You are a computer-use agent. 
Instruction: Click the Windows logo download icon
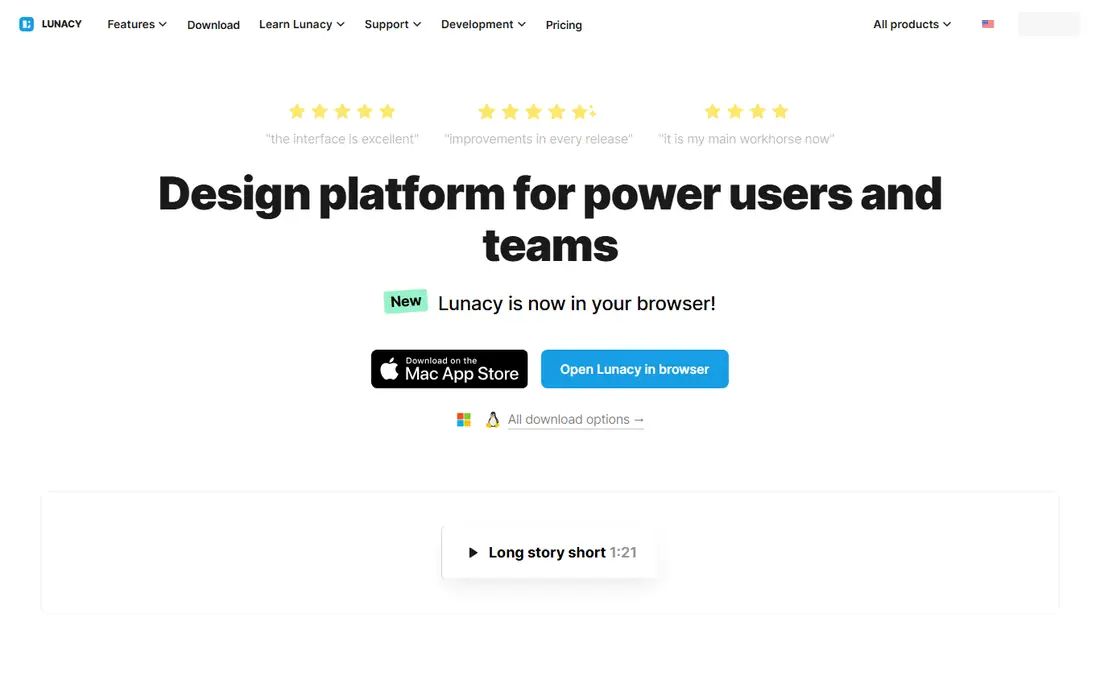(464, 419)
